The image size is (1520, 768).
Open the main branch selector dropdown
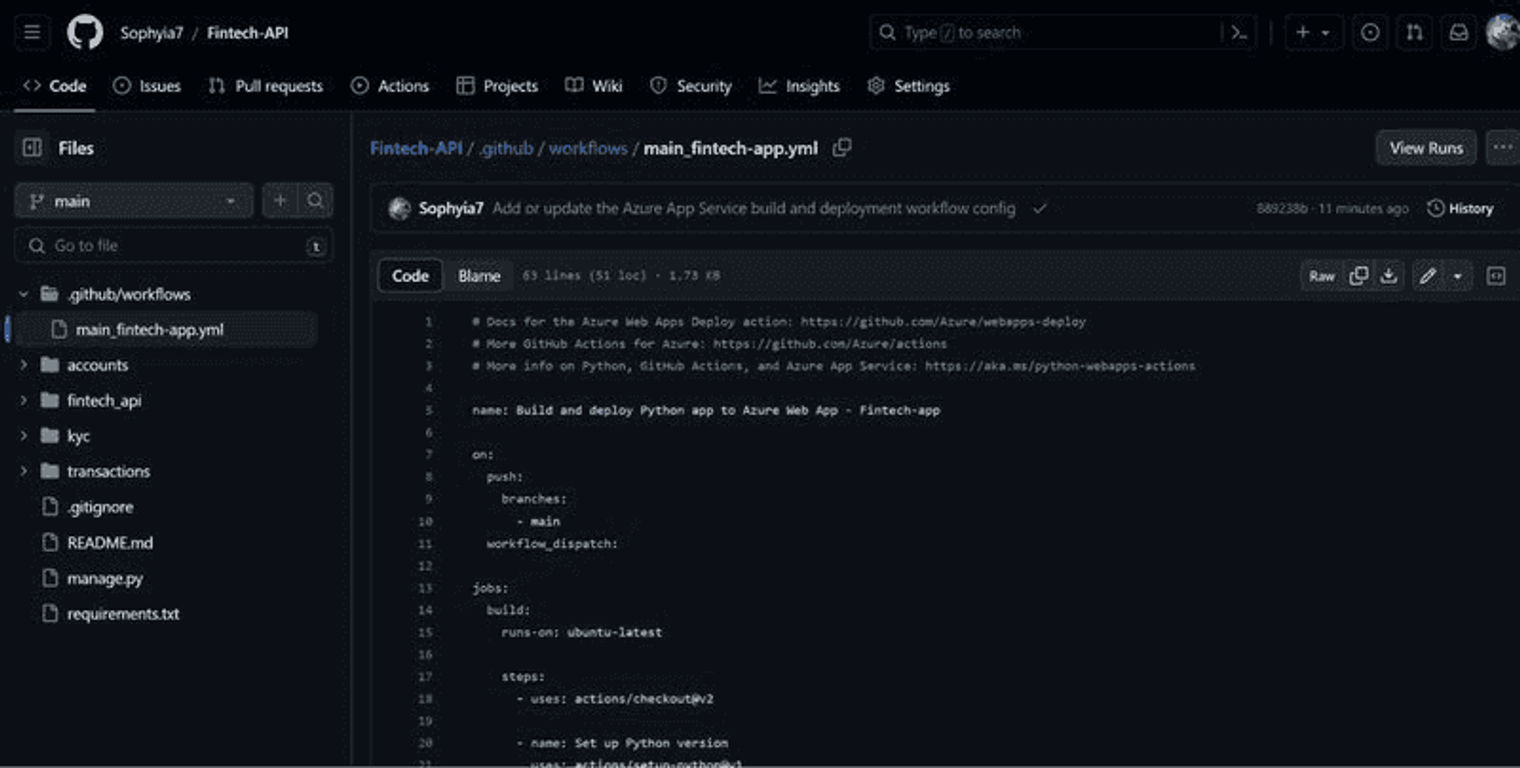134,201
